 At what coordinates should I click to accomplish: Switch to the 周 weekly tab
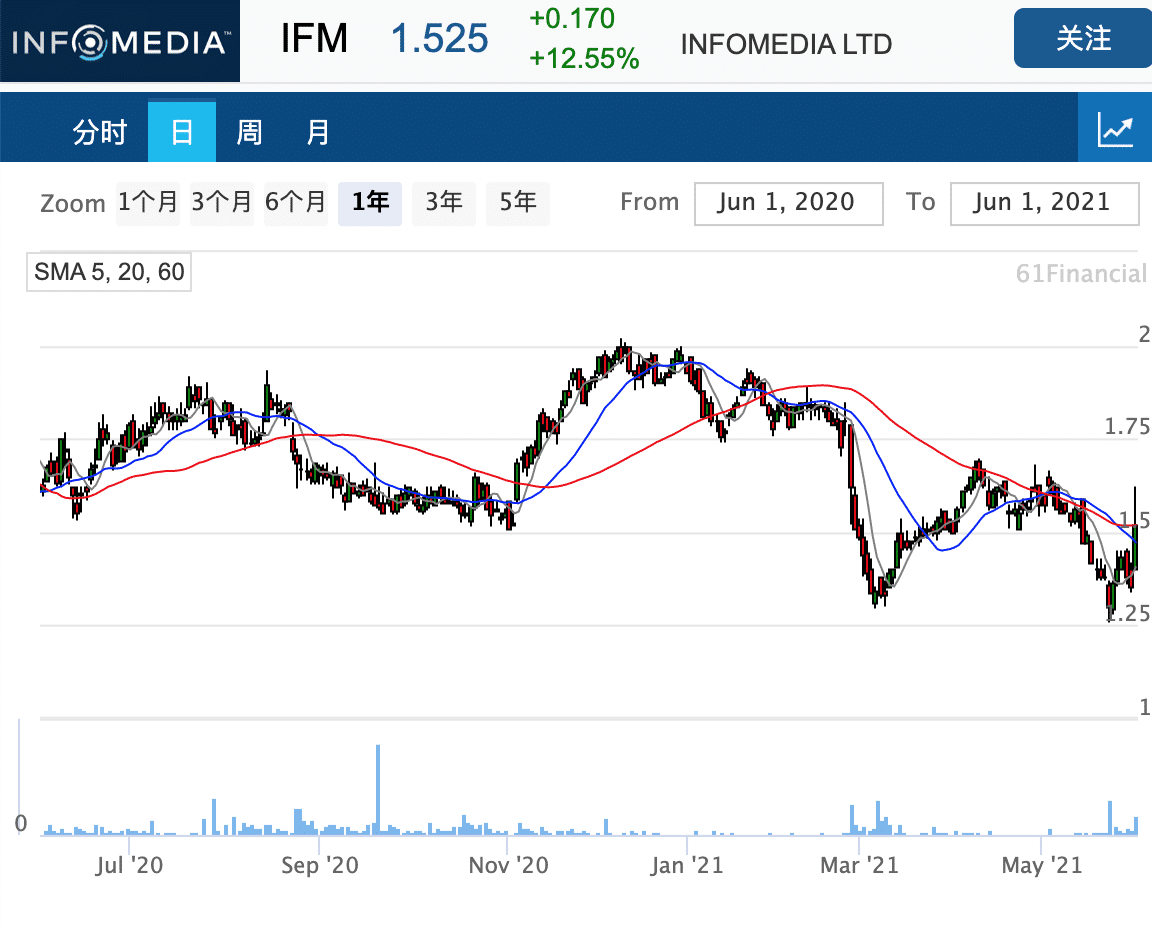[x=249, y=132]
